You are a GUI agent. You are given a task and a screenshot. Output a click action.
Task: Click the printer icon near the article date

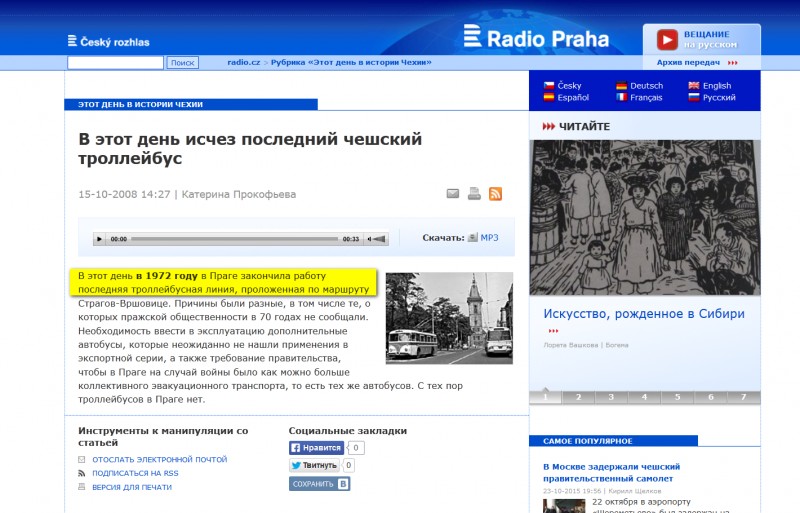click(x=474, y=194)
